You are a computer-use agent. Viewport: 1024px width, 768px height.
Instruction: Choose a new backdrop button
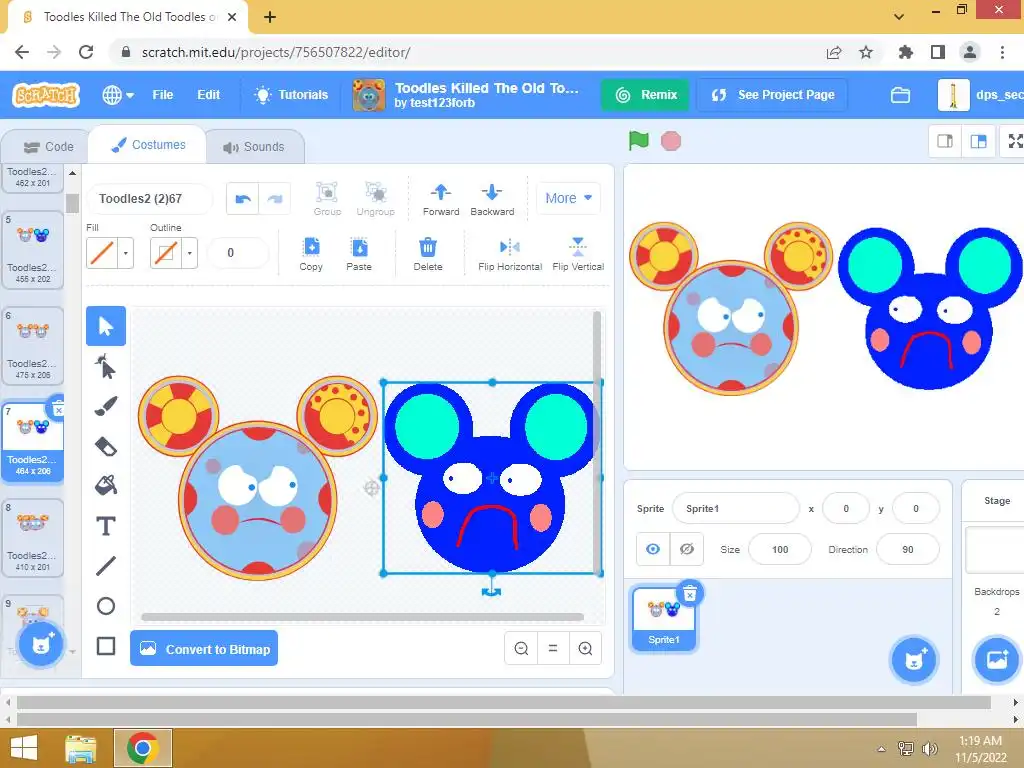[x=997, y=660]
